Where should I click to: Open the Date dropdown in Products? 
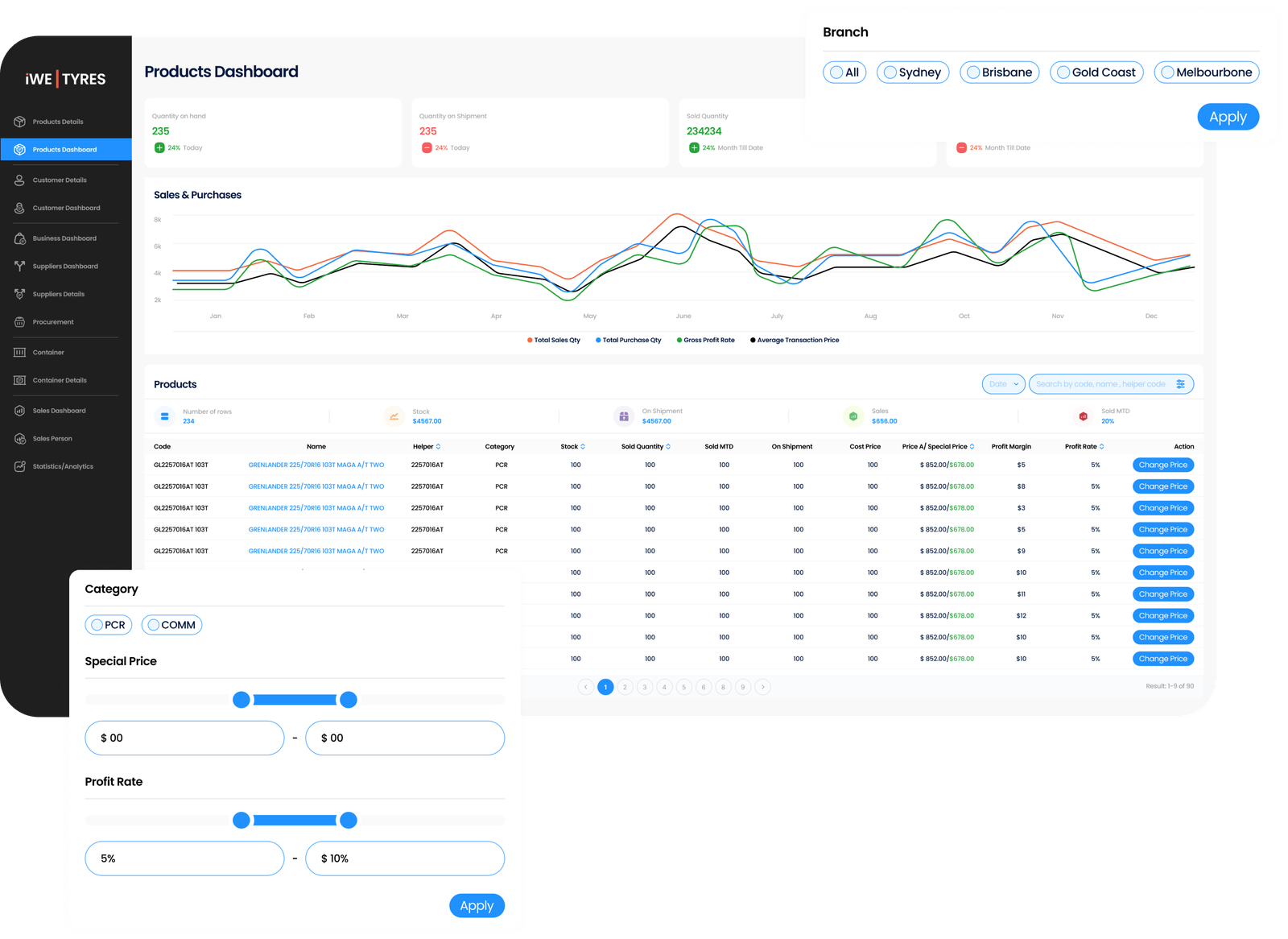tap(1003, 384)
